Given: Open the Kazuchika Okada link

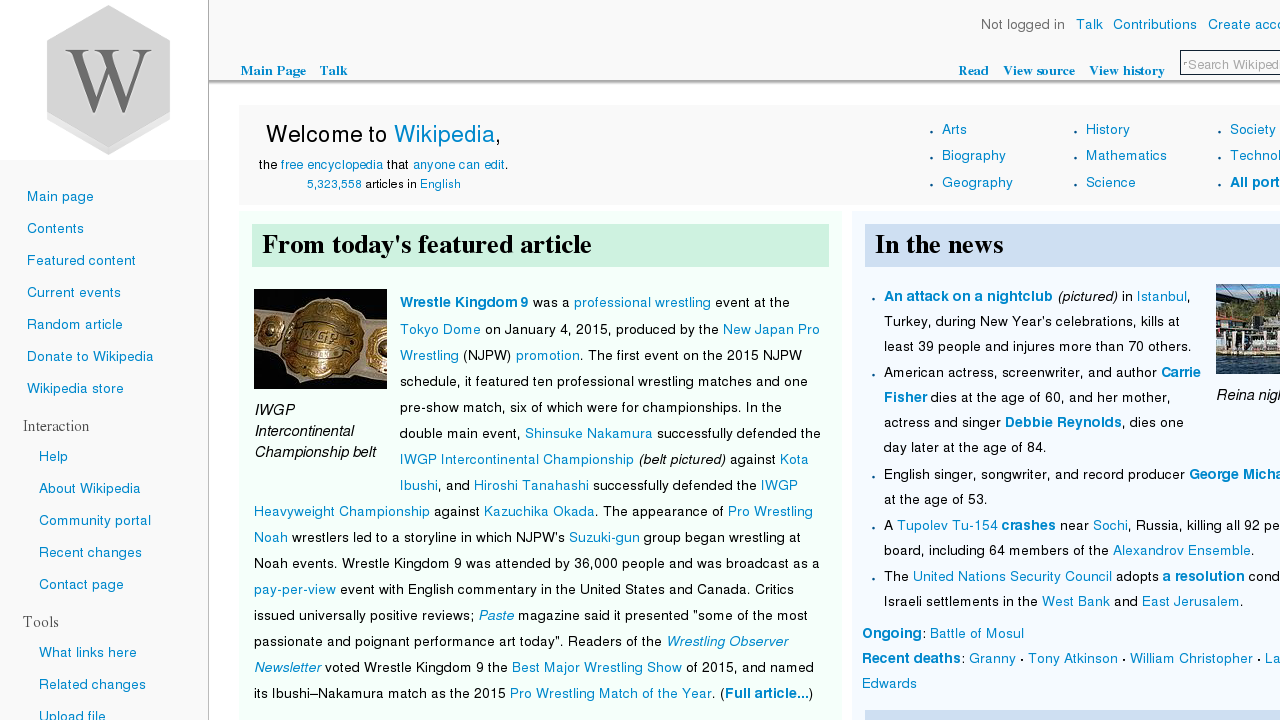Looking at the screenshot, I should point(540,512).
